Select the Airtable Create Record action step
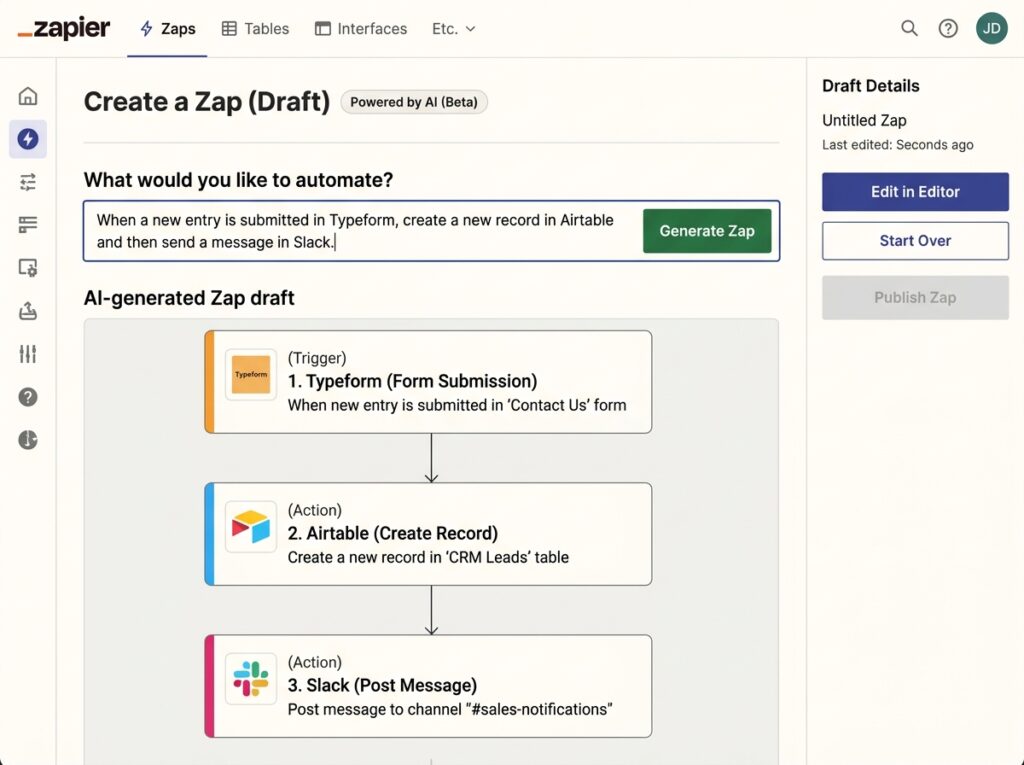 pyautogui.click(x=428, y=534)
